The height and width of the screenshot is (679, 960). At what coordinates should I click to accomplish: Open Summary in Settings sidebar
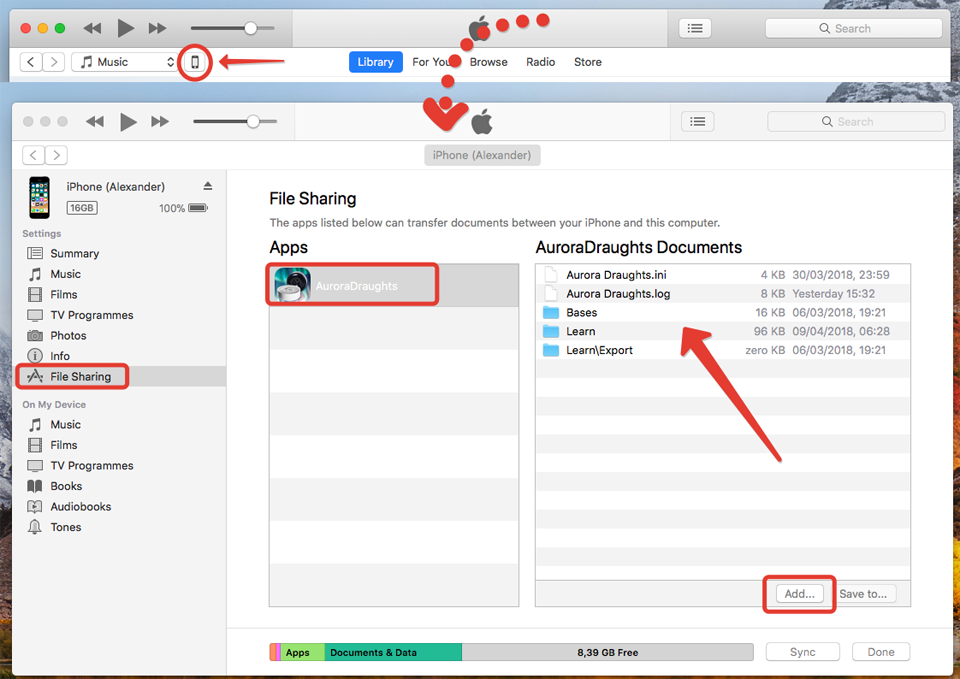[x=74, y=253]
